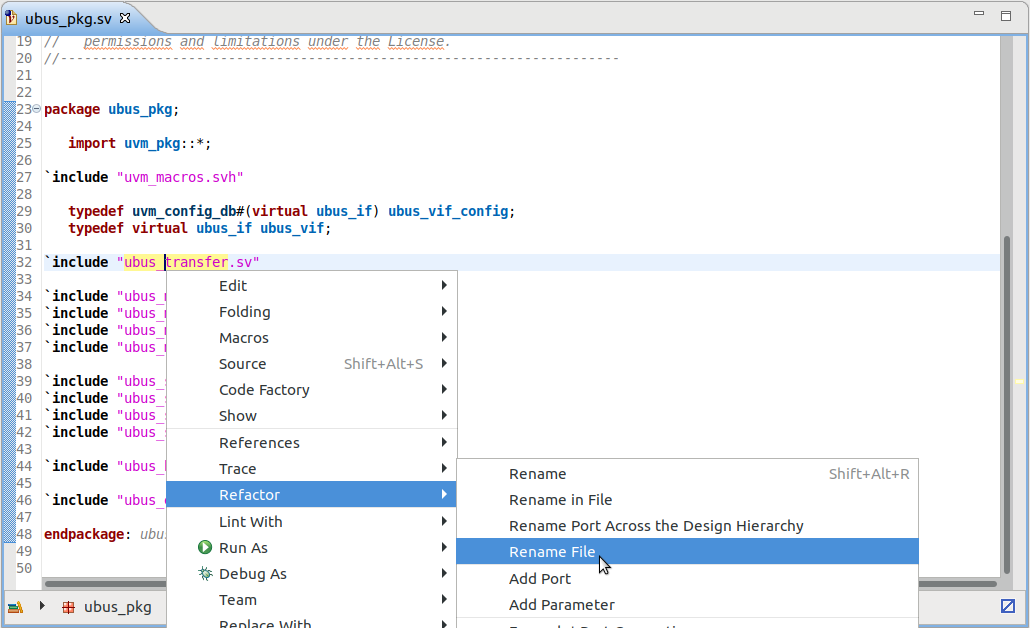Collapse the ubus_pkg package fold at line 23
Image resolution: width=1030 pixels, height=628 pixels.
click(x=36, y=108)
